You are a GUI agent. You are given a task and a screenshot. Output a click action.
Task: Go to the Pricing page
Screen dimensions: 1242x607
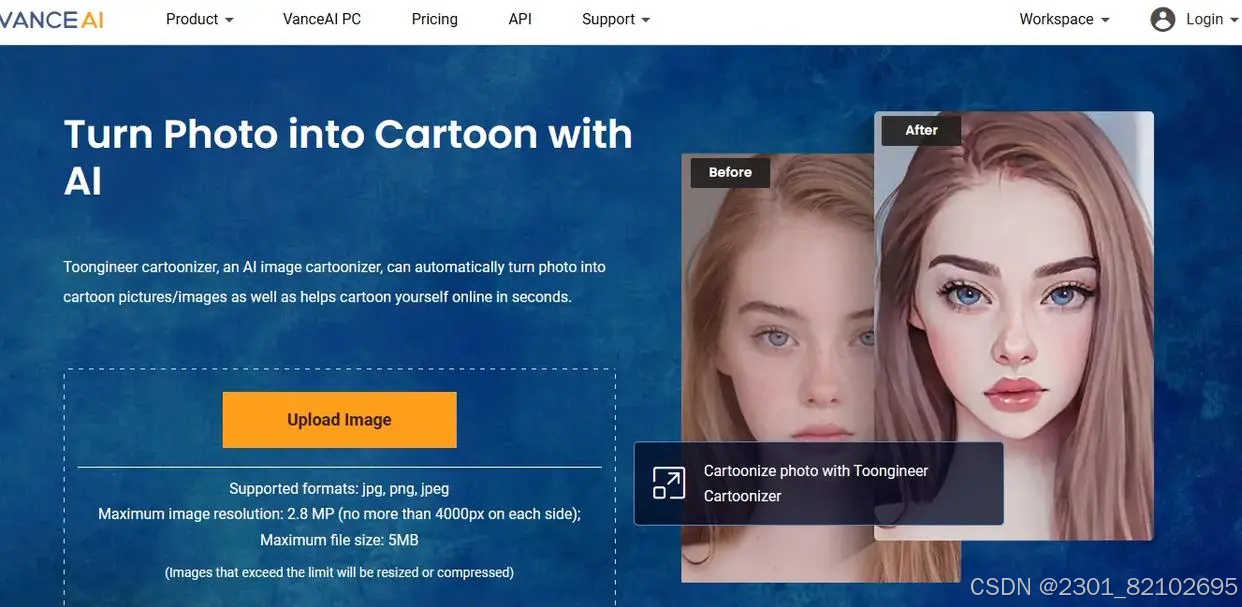(x=434, y=19)
